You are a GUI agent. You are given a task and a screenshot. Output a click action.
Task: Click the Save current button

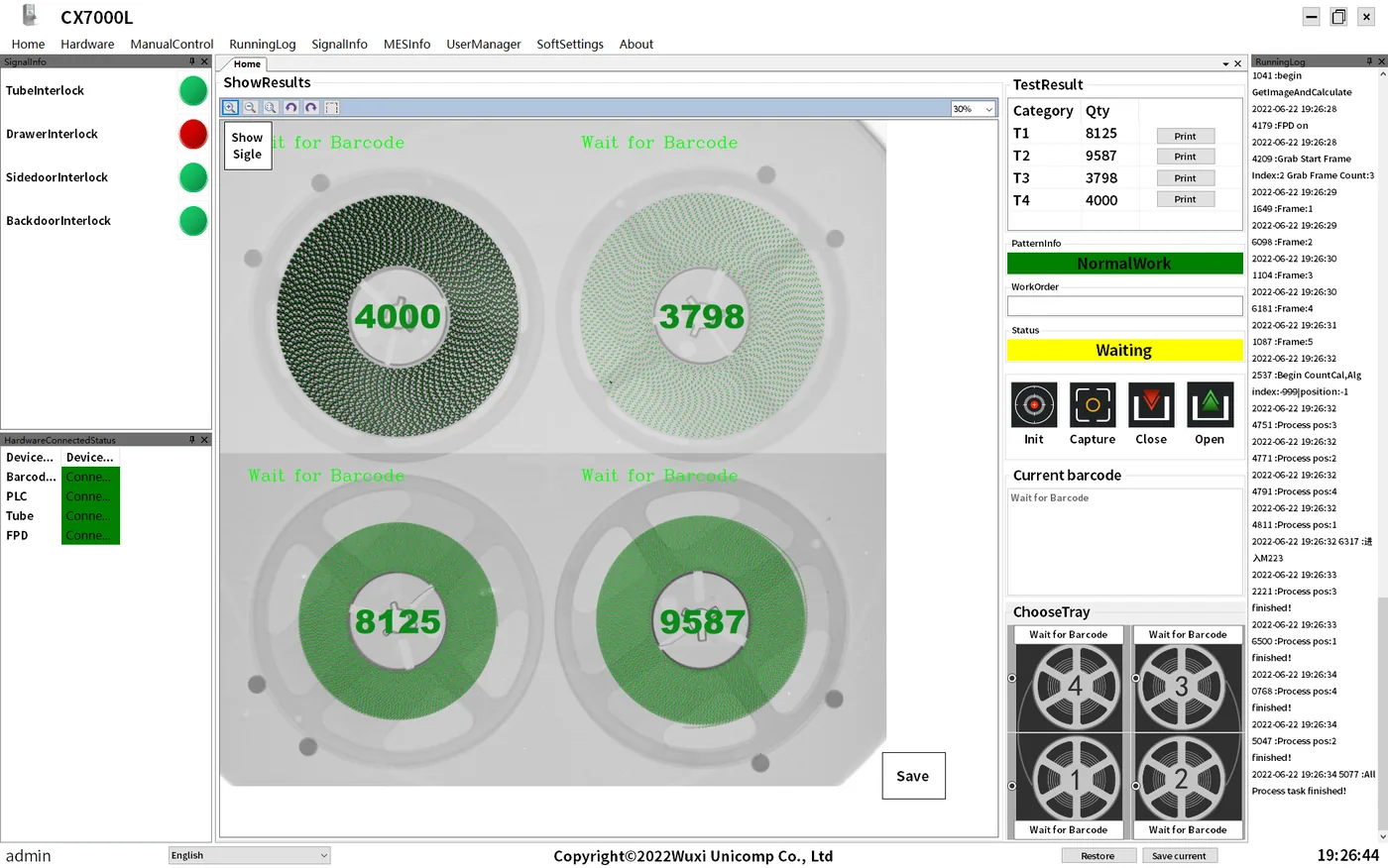click(x=1179, y=855)
